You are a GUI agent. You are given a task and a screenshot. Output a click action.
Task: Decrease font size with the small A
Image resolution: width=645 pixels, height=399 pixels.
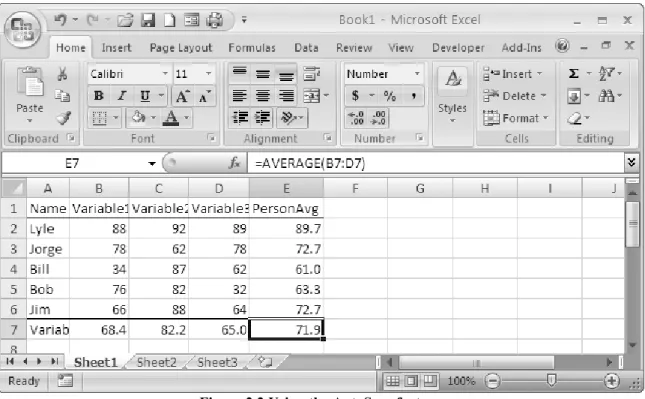[x=204, y=97]
